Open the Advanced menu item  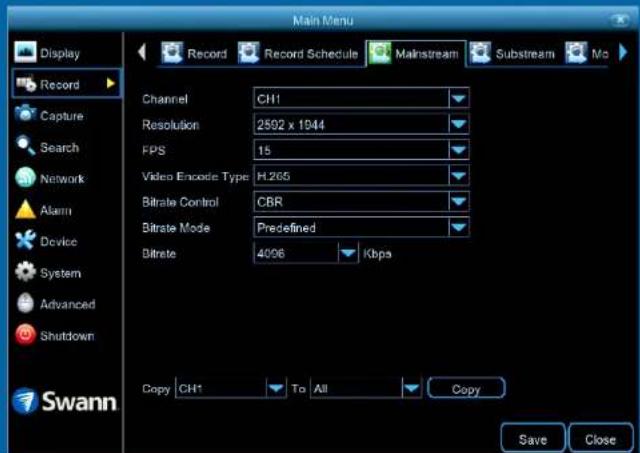click(x=68, y=304)
